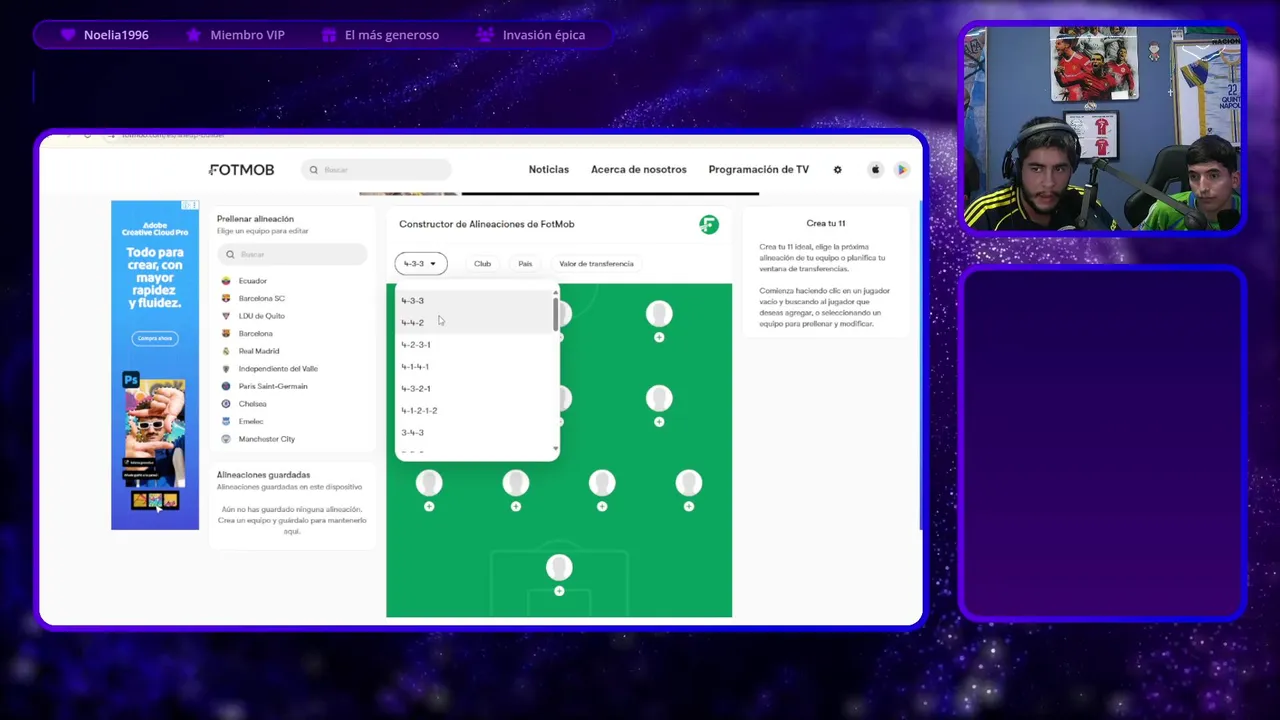
Task: Open the settings gear in the header
Action: click(x=838, y=170)
